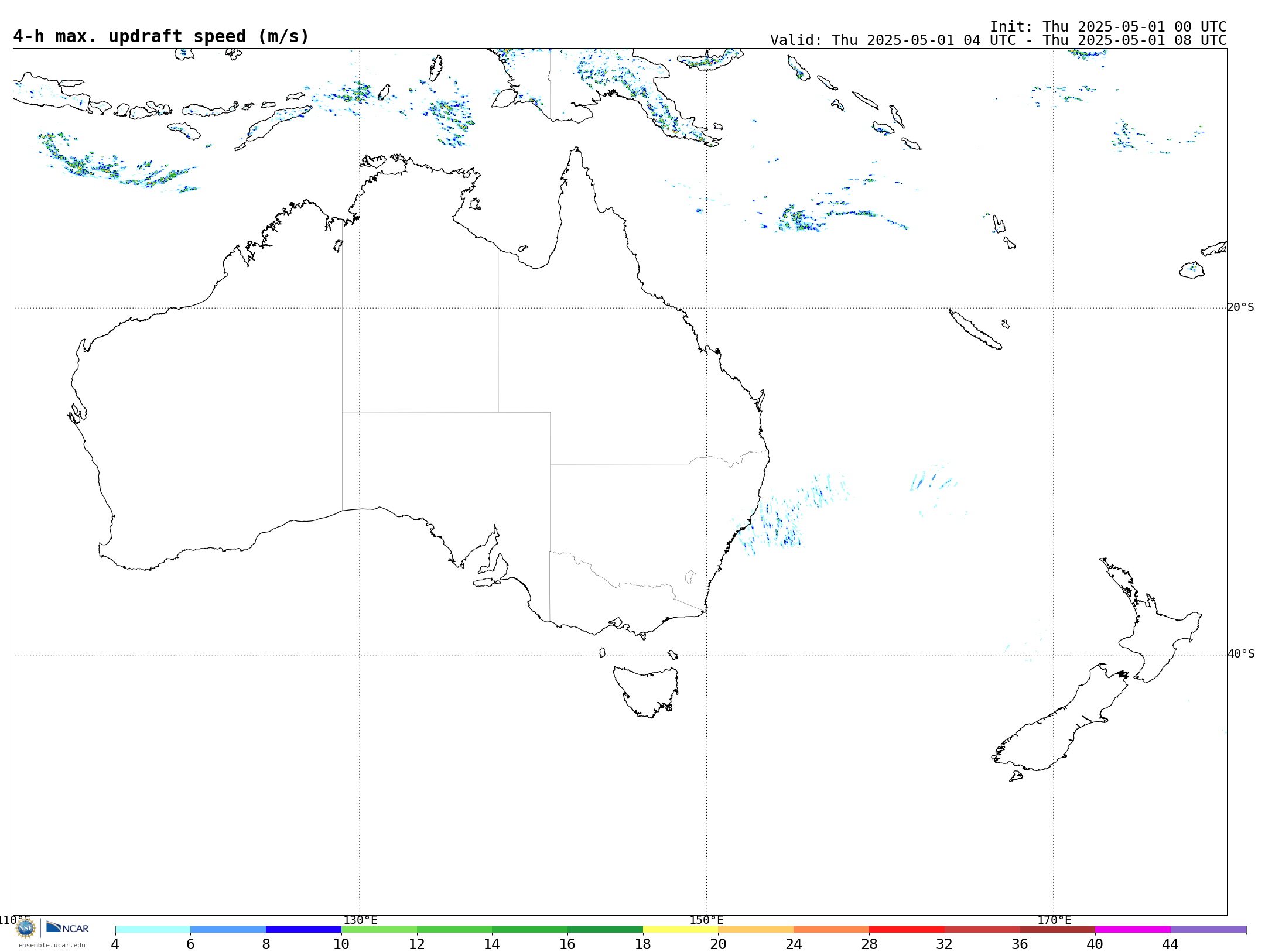1265x952 pixels.
Task: Click the 130°E longitude label
Action: click(360, 920)
